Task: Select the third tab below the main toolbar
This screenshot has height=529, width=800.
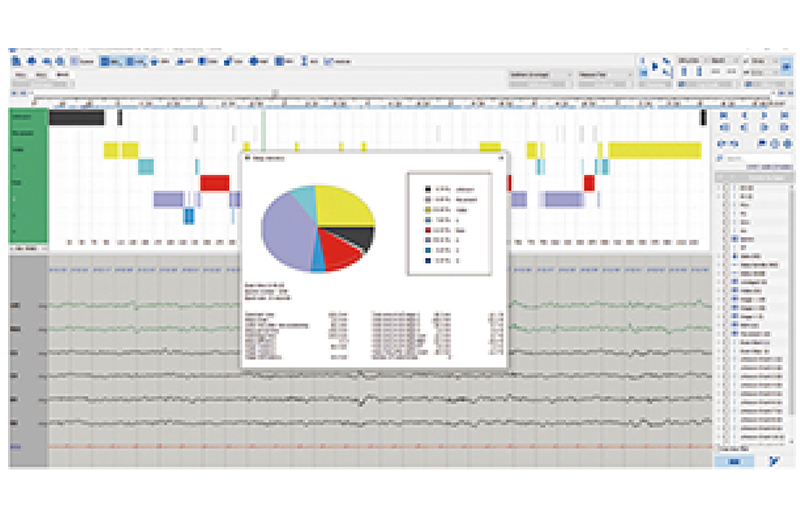Action: pos(62,76)
